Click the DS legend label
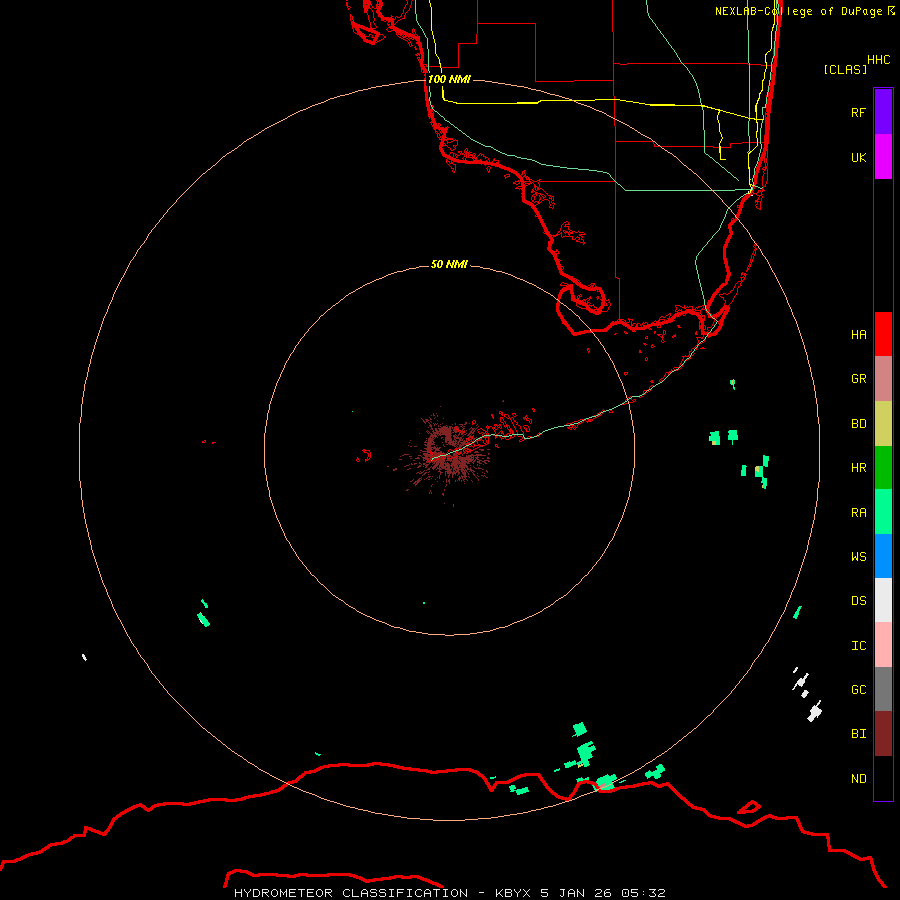The height and width of the screenshot is (900, 900). tap(858, 600)
